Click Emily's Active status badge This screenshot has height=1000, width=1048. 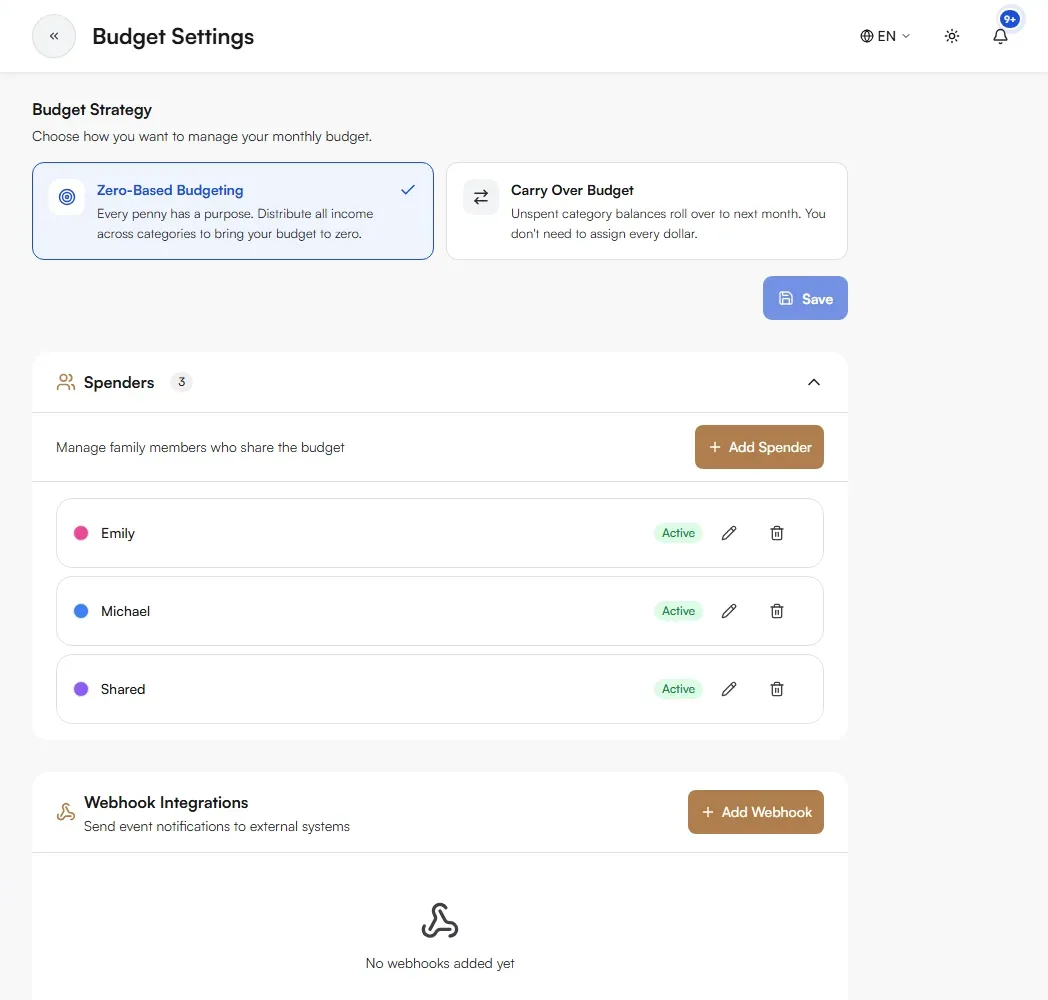(678, 533)
